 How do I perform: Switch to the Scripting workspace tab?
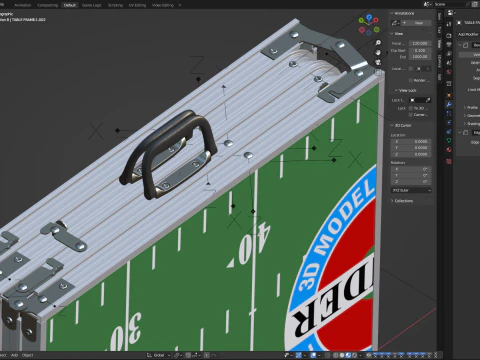coord(115,5)
